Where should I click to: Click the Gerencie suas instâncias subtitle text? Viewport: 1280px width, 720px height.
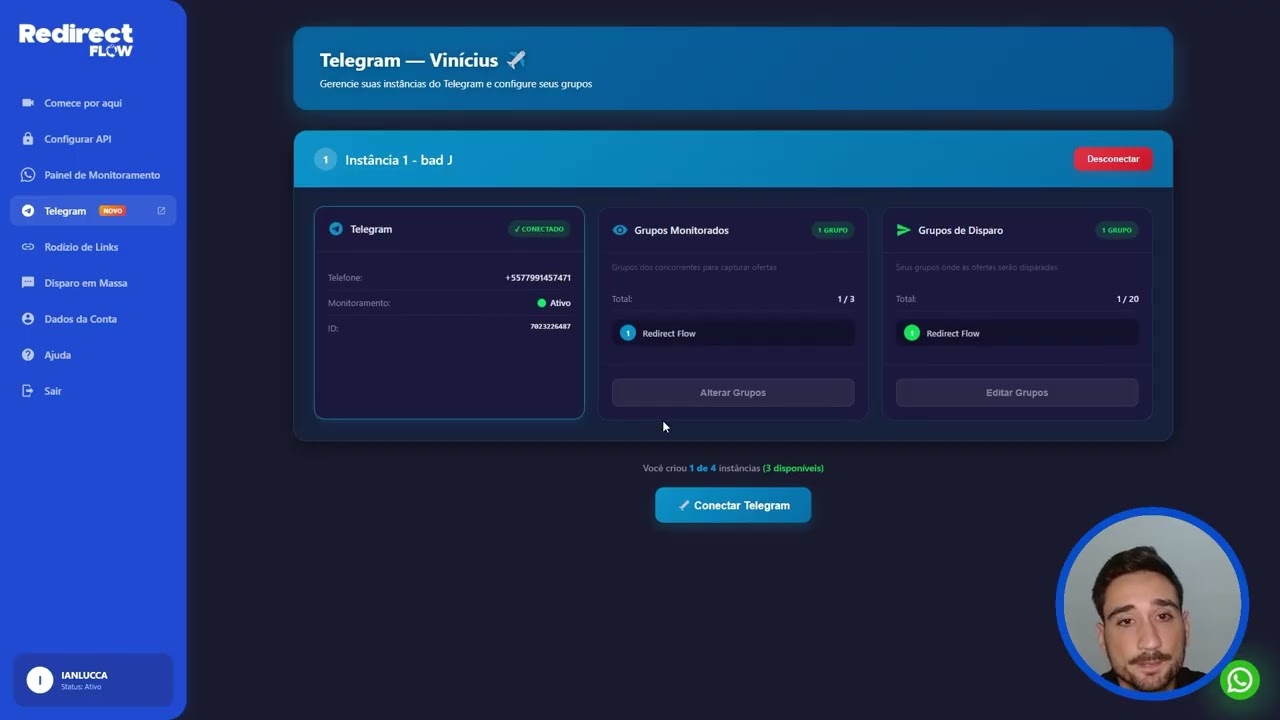tap(455, 84)
